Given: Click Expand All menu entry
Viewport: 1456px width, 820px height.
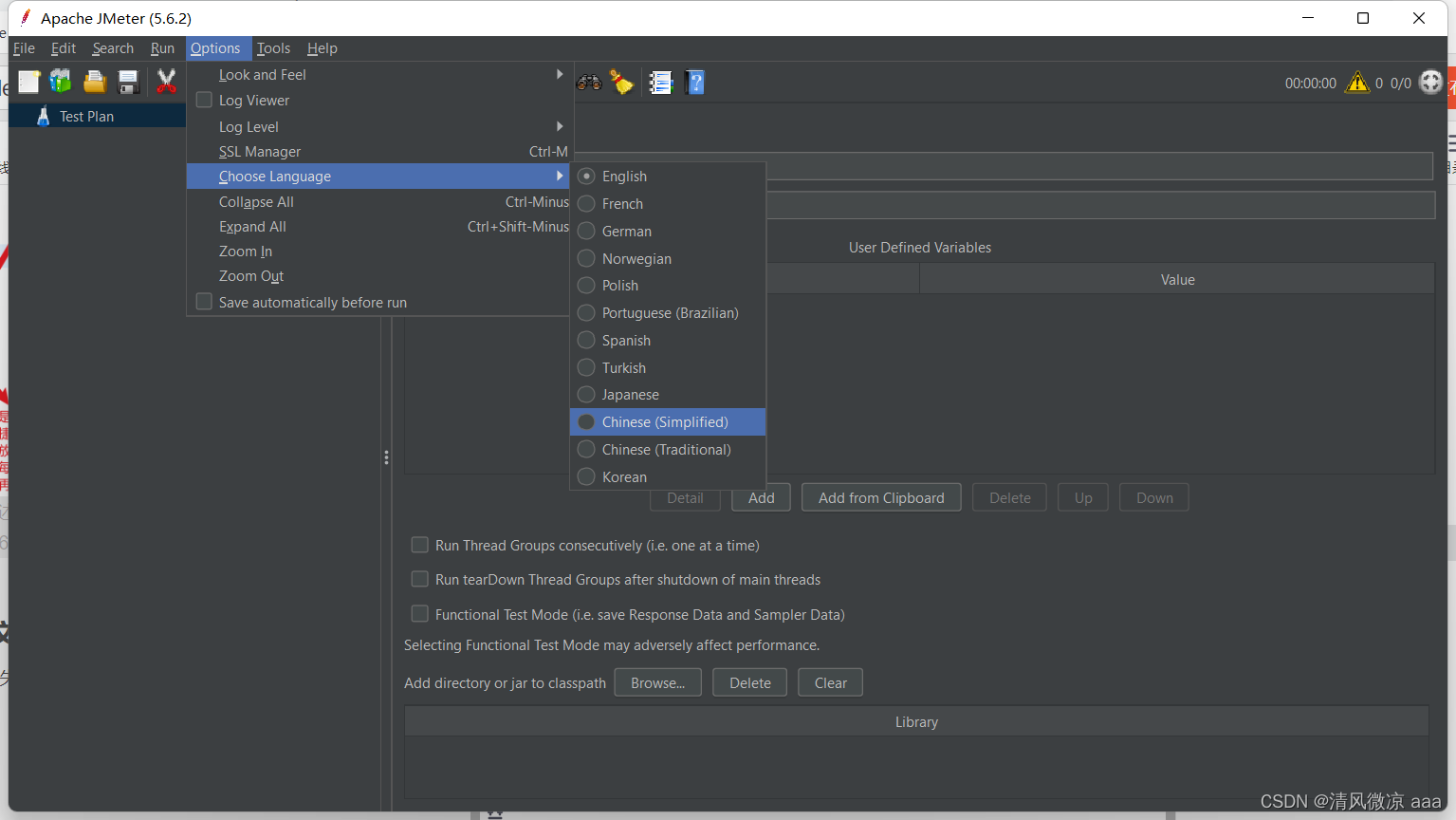Looking at the screenshot, I should (379, 227).
